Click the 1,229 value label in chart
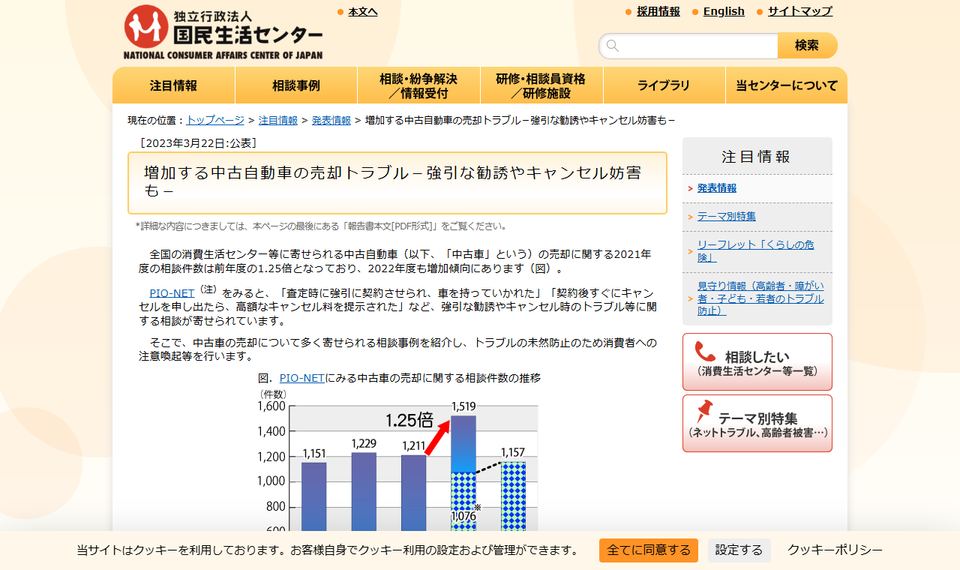 [364, 444]
